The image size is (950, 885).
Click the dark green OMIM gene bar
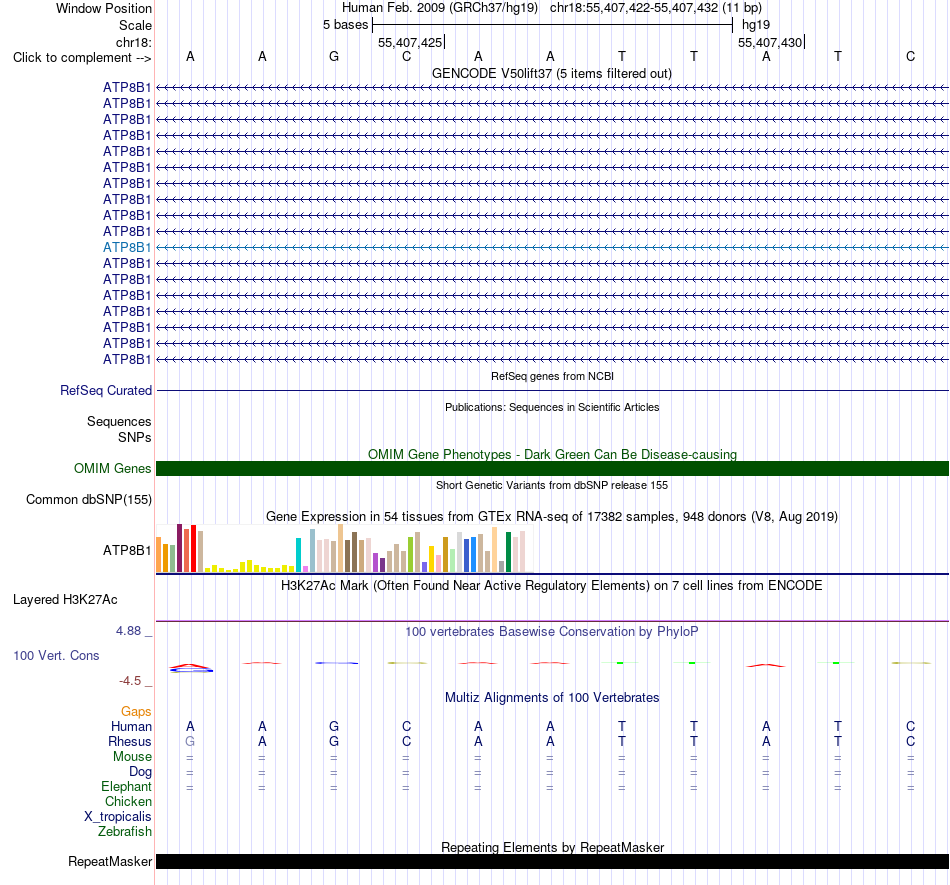click(552, 468)
